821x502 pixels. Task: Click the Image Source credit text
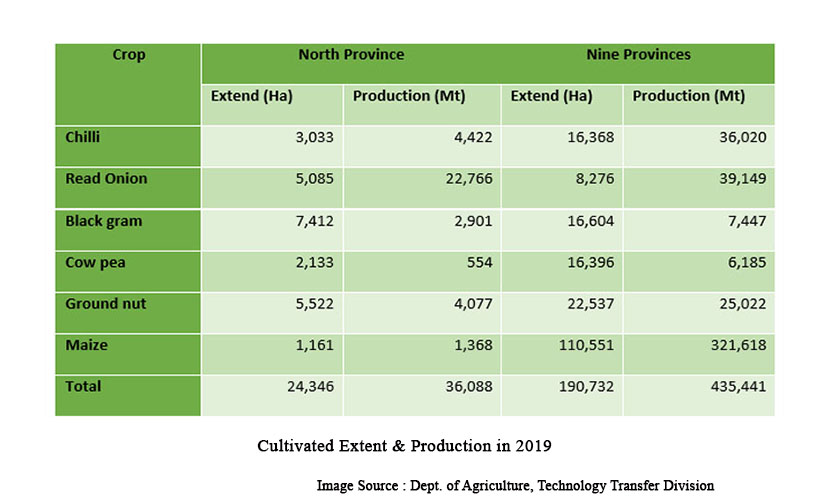pos(515,486)
